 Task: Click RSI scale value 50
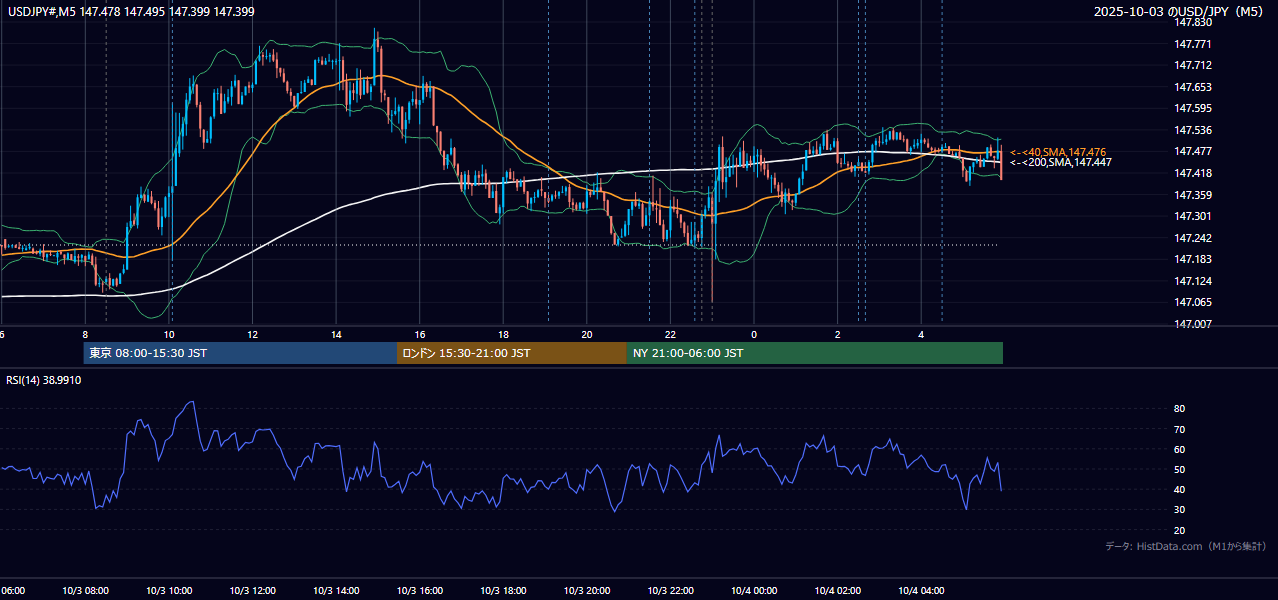click(1179, 469)
